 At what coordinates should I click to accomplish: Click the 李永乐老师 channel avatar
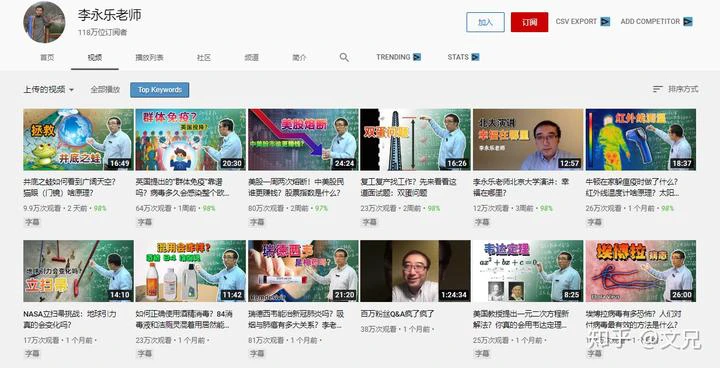point(45,22)
